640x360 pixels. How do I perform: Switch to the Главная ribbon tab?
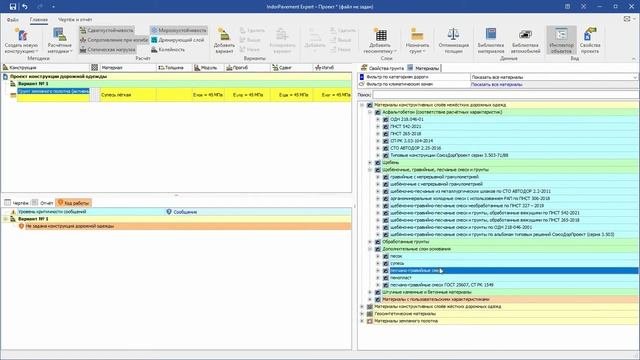click(x=39, y=20)
